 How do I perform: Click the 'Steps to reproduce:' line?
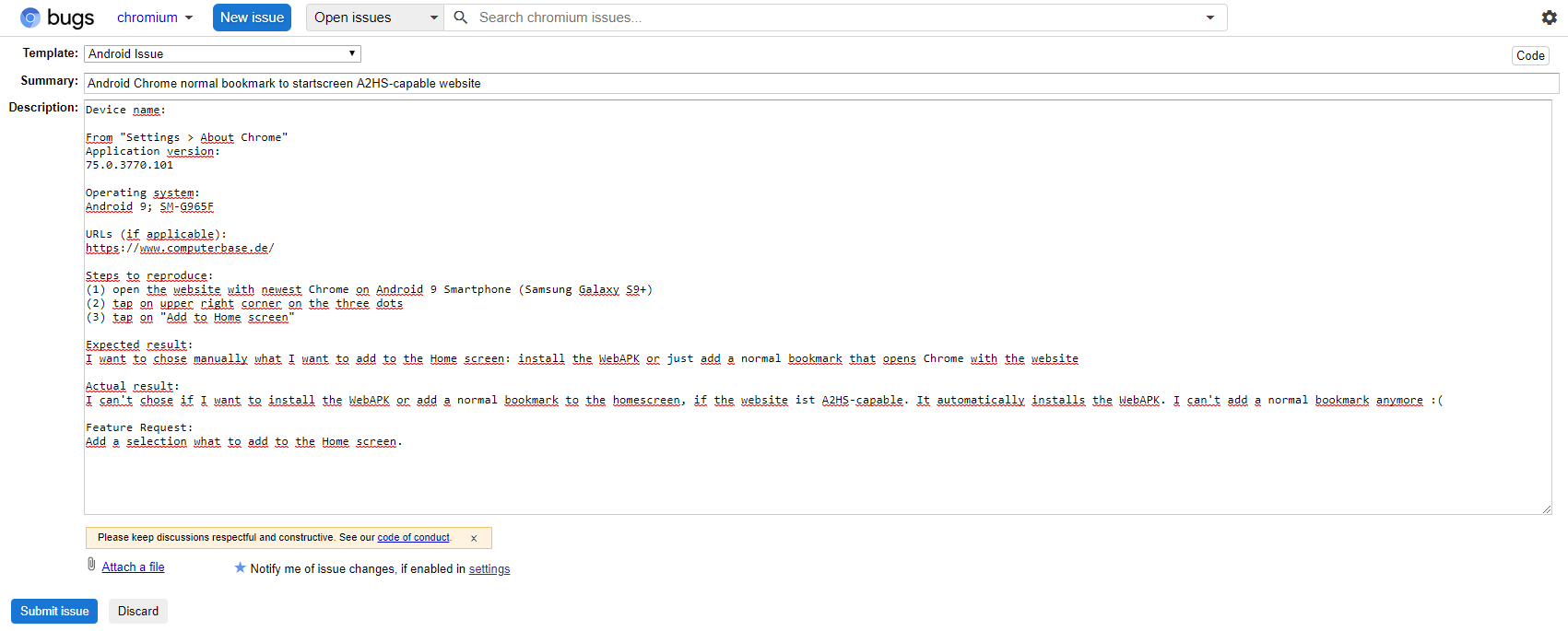(149, 275)
